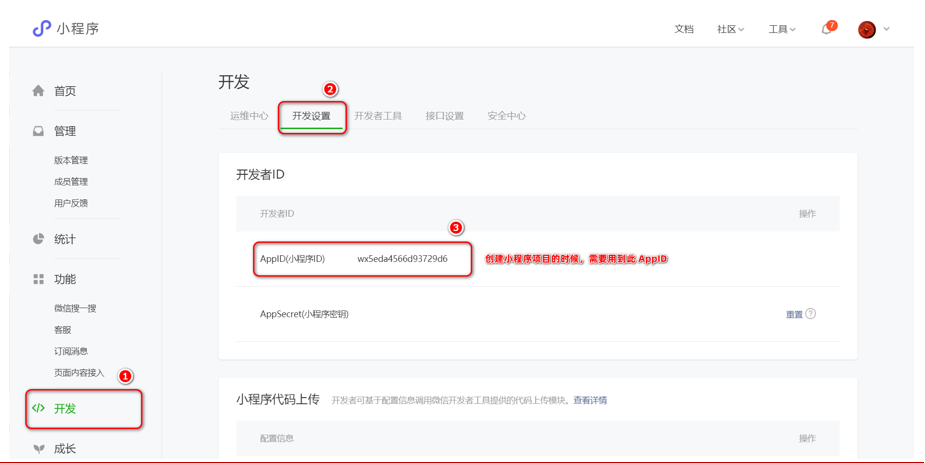Open the user avatar menu
Image resolution: width=925 pixels, height=463 pixels.
(867, 30)
